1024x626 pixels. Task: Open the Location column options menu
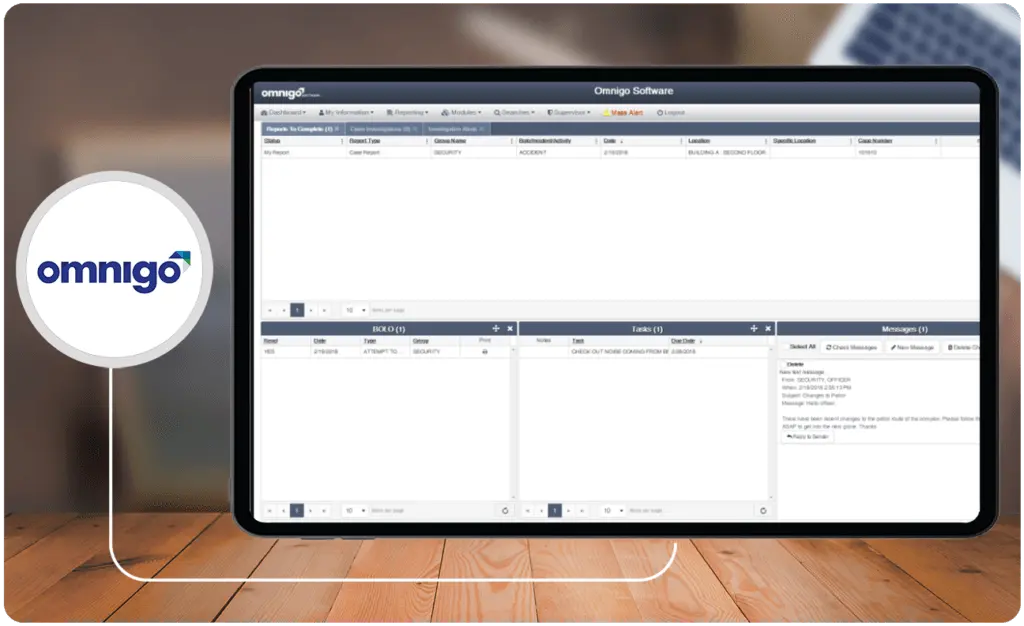(765, 141)
